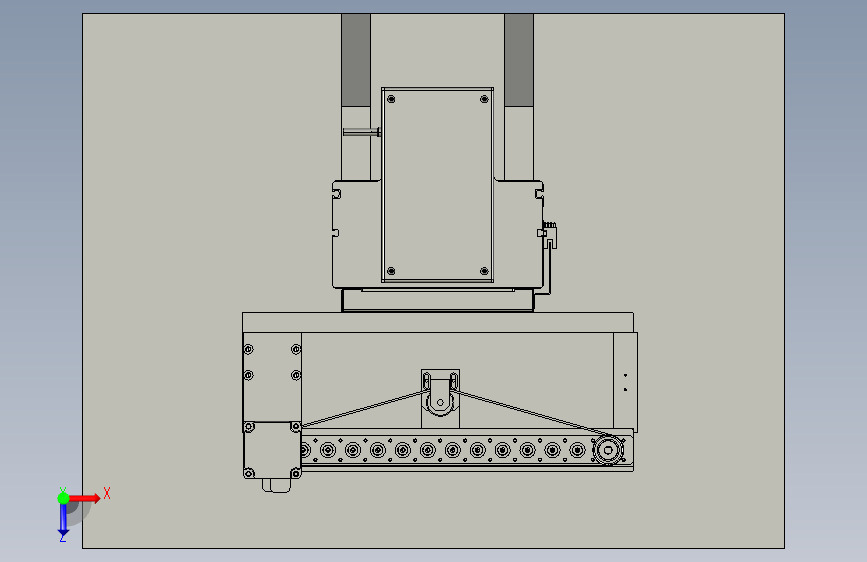Select the horizontal pin left of cover plate
867x562 pixels.
362,132
